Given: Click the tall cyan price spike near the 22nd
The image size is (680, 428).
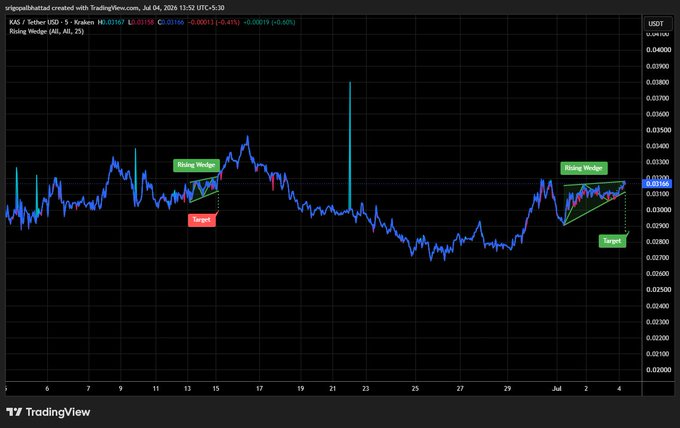Looking at the screenshot, I should click(x=350, y=145).
